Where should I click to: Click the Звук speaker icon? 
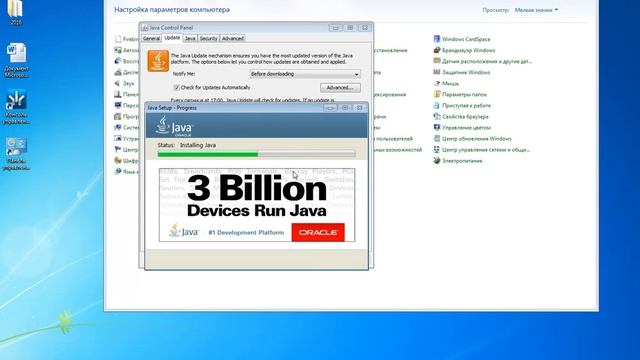point(118,83)
